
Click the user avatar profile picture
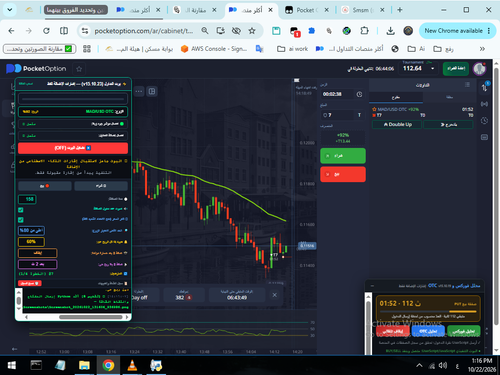479,69
